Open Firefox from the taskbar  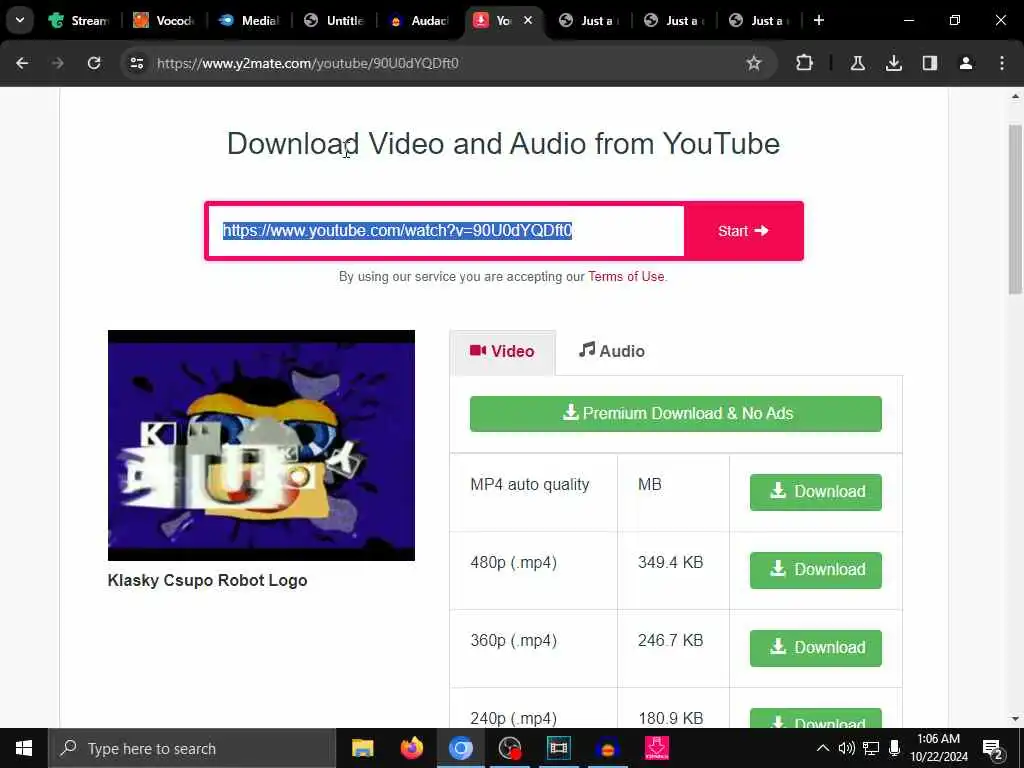(411, 748)
